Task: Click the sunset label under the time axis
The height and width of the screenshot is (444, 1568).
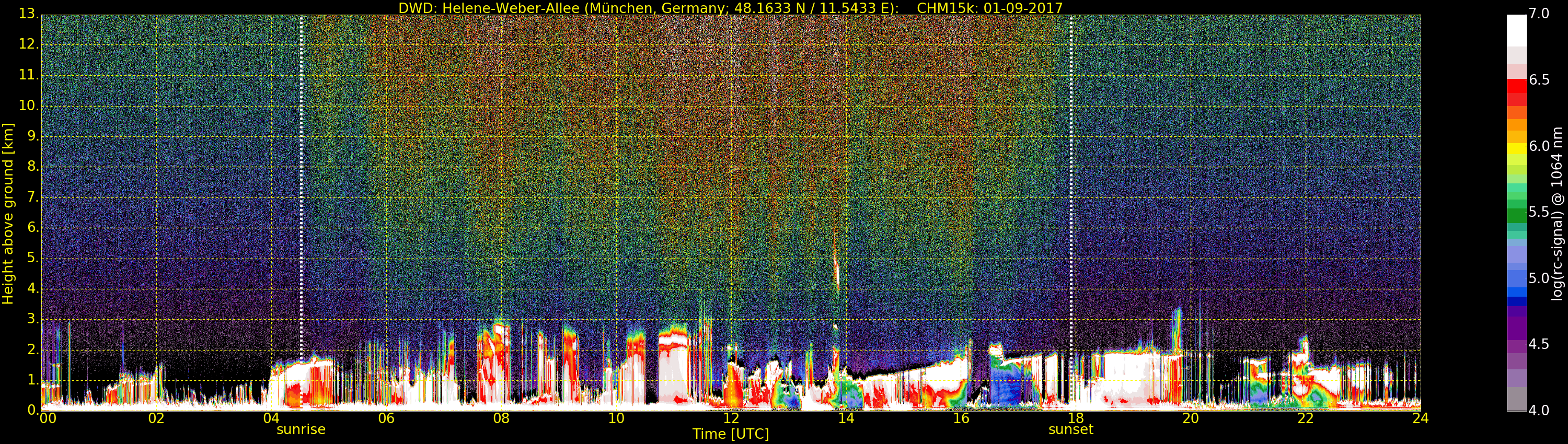Action: click(1071, 429)
